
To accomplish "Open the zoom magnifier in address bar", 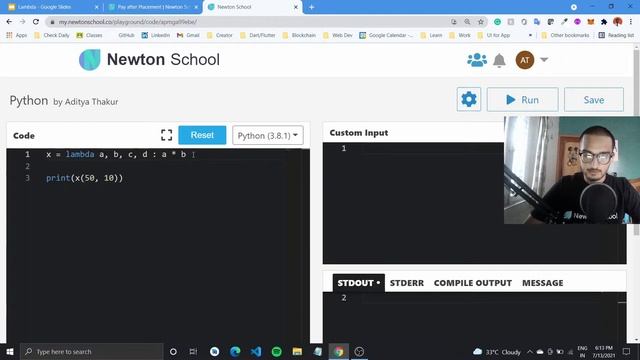I will pos(467,22).
